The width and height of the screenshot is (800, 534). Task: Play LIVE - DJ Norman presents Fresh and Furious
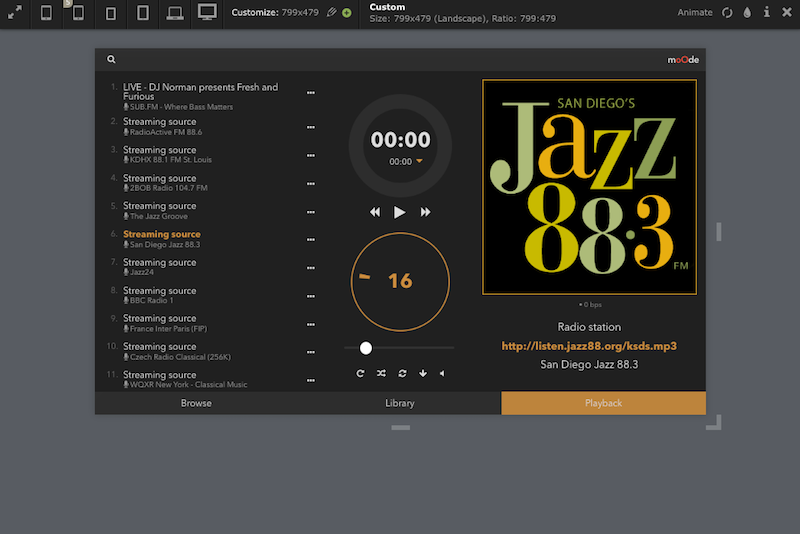(x=201, y=96)
